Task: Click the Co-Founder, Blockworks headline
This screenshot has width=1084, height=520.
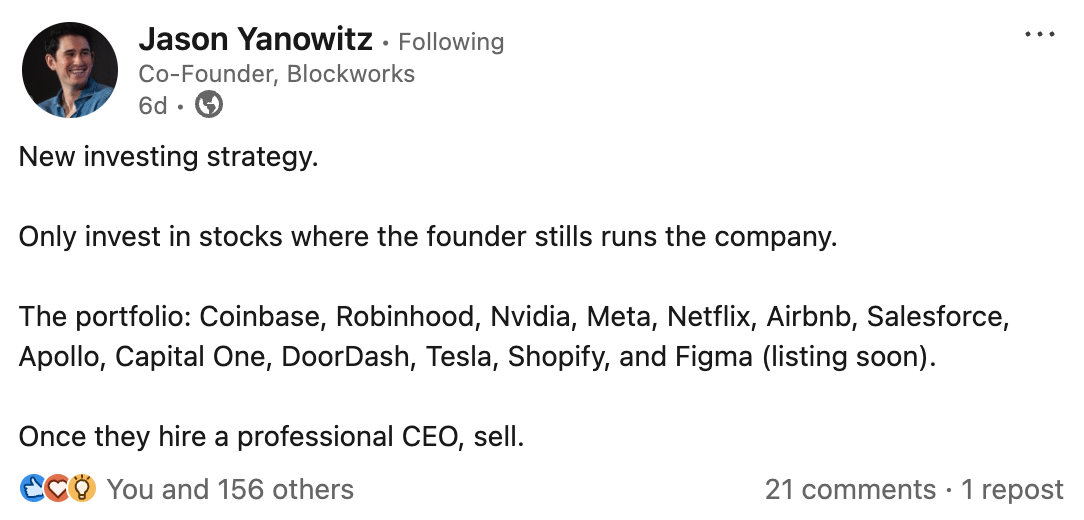Action: coord(277,74)
